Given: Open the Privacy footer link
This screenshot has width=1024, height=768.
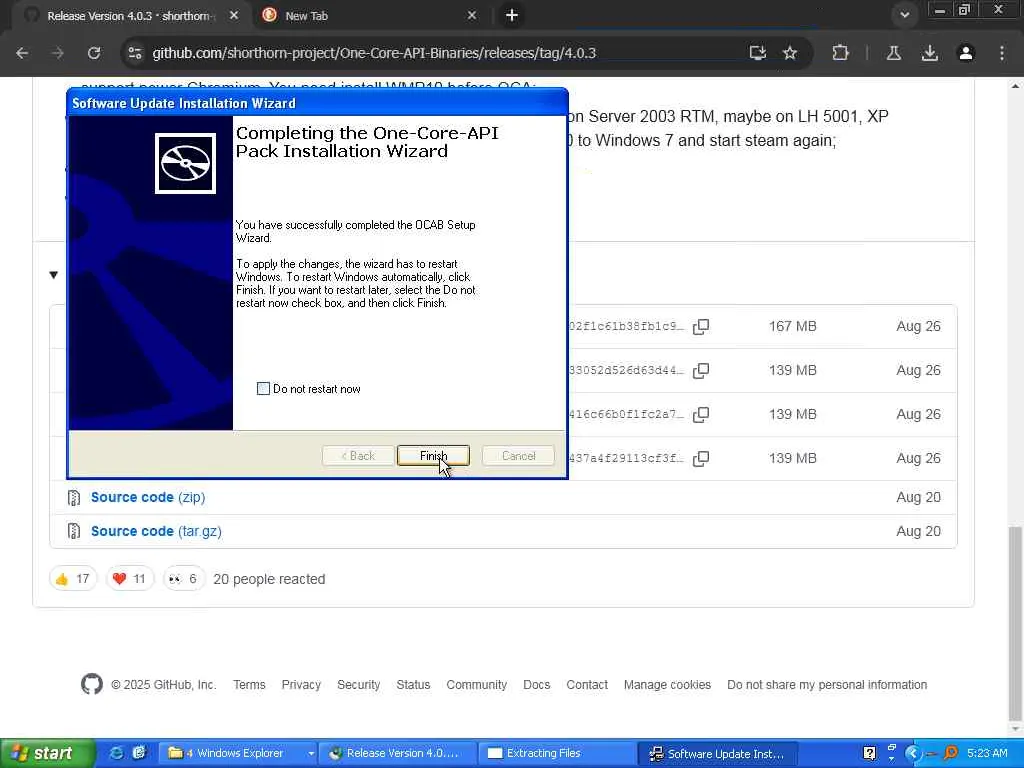Looking at the screenshot, I should click(301, 684).
